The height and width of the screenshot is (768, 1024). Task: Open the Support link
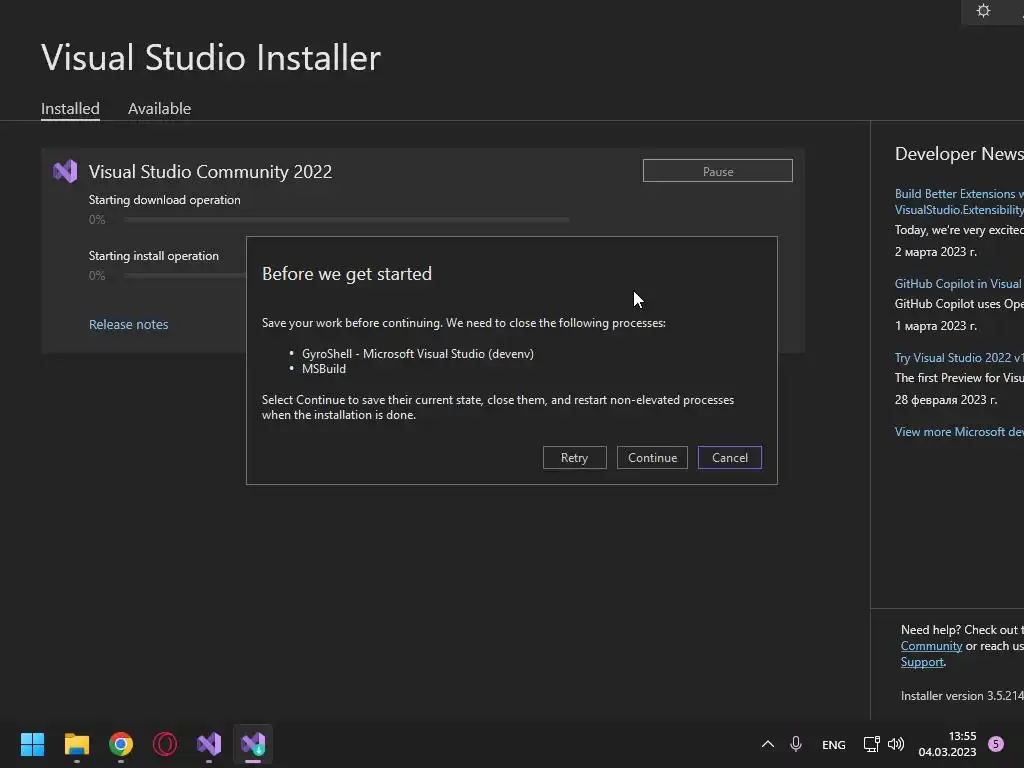click(922, 662)
